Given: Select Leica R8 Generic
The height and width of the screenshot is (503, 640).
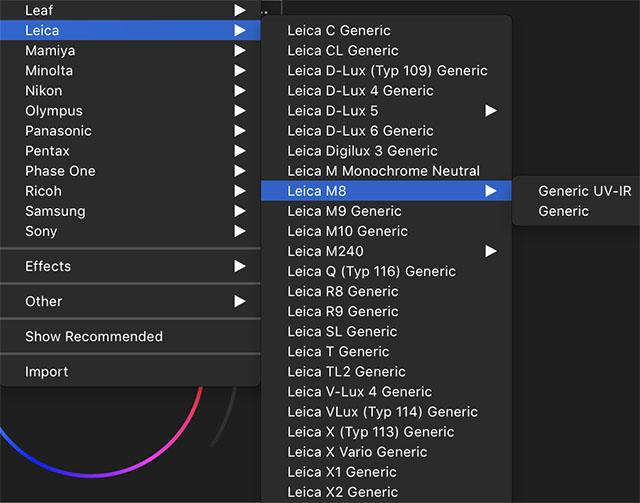Looking at the screenshot, I should (x=386, y=291).
